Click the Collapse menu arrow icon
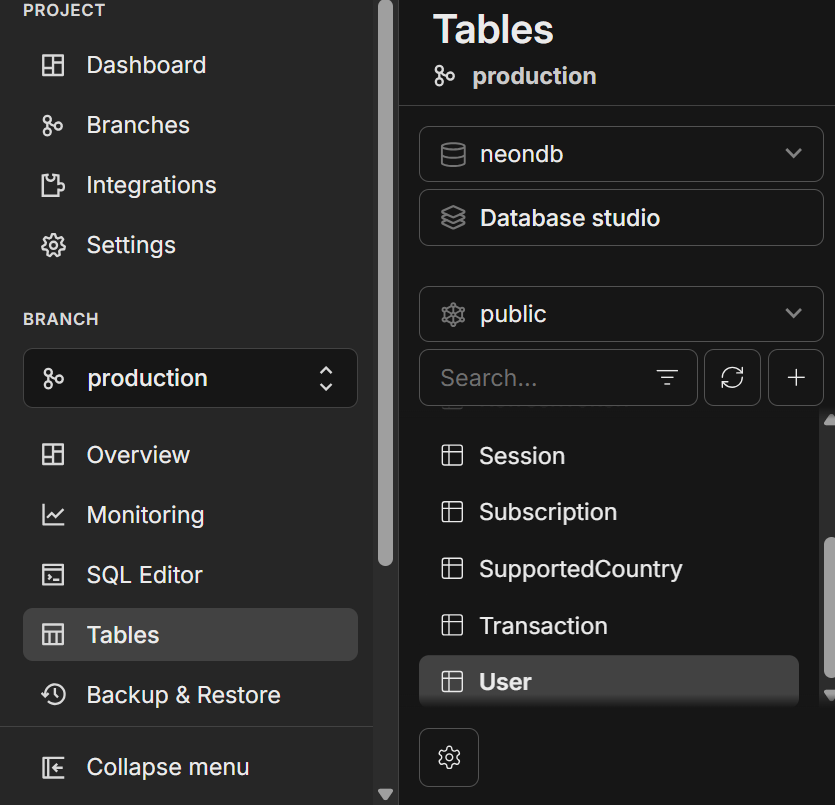 tap(53, 767)
